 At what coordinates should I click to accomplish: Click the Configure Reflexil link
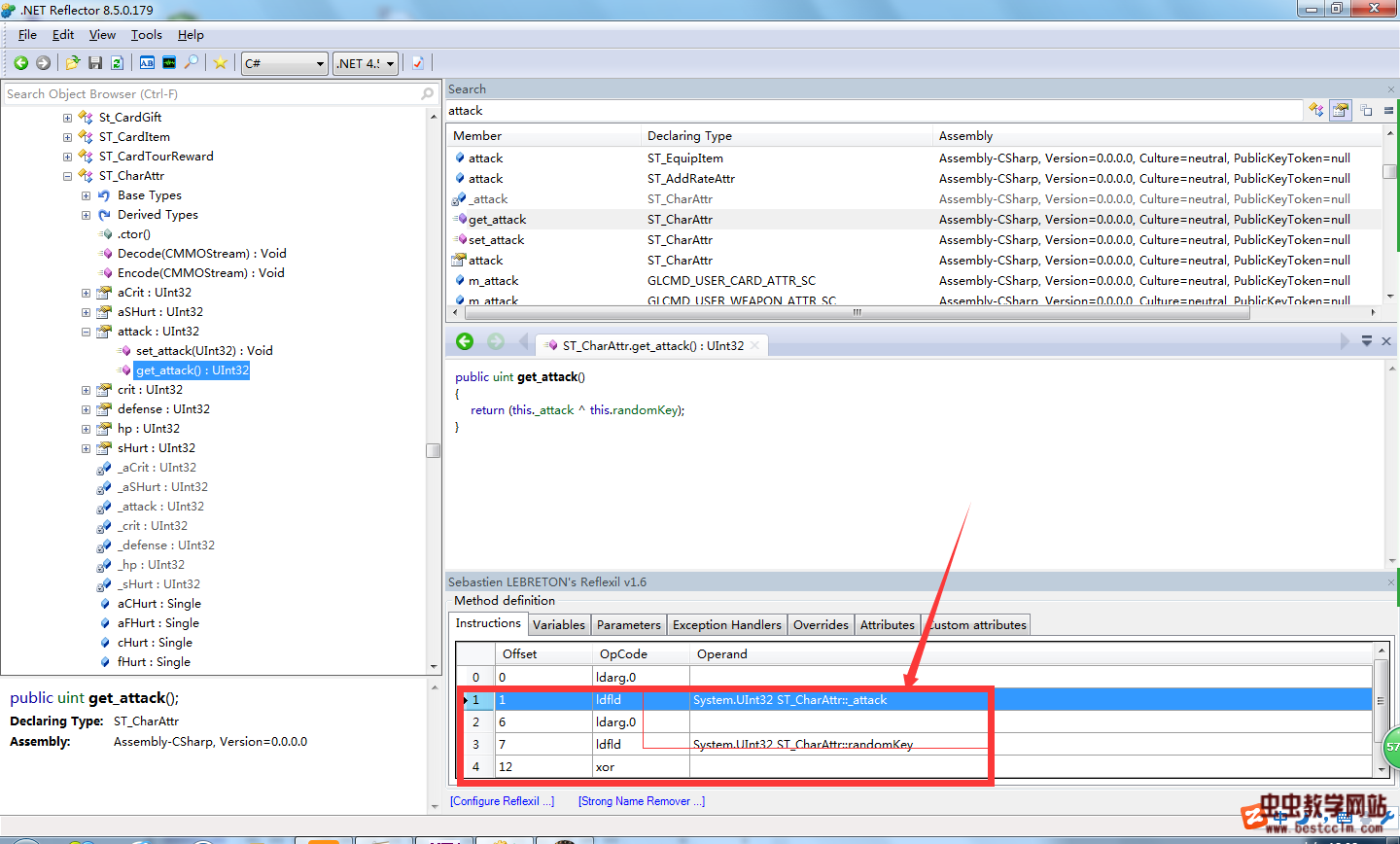(x=503, y=801)
